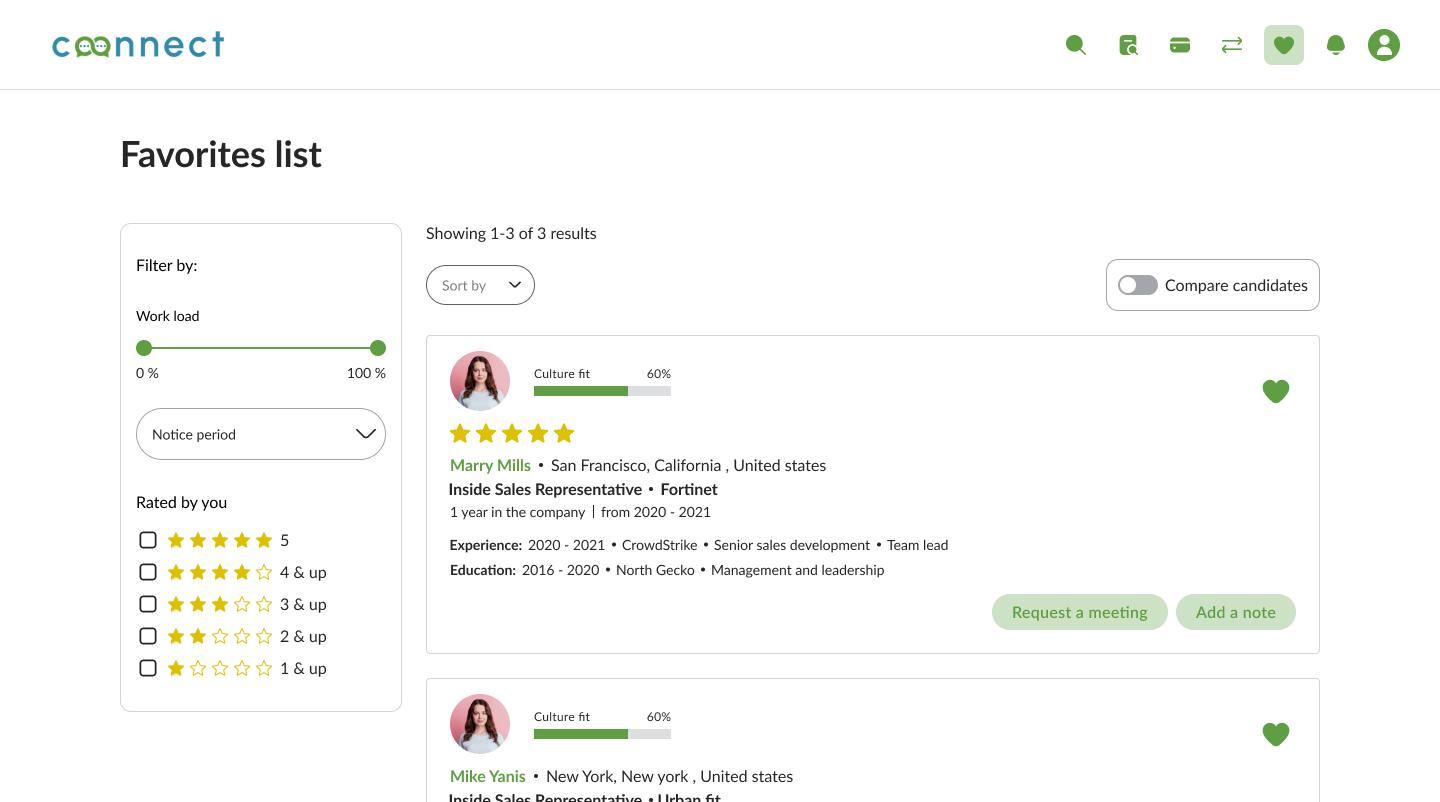
Task: Tick the 1 & up rating checkbox
Action: (x=148, y=668)
